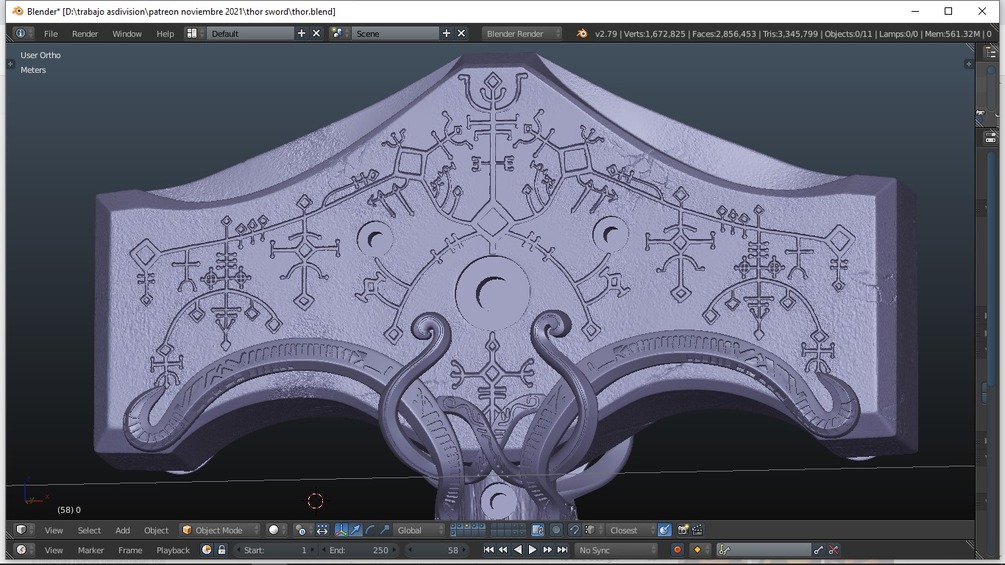Open the screen layout browser icon

(194, 33)
